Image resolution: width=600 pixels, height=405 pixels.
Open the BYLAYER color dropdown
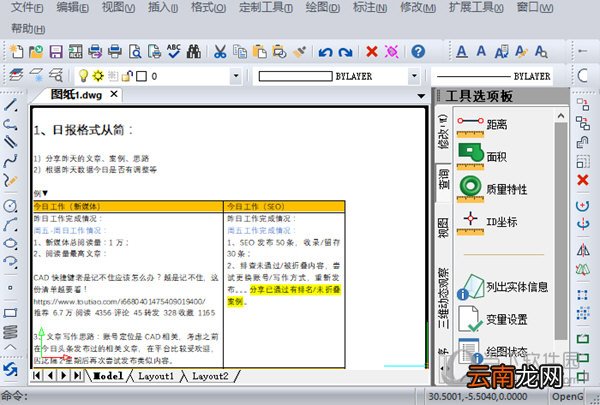(414, 76)
